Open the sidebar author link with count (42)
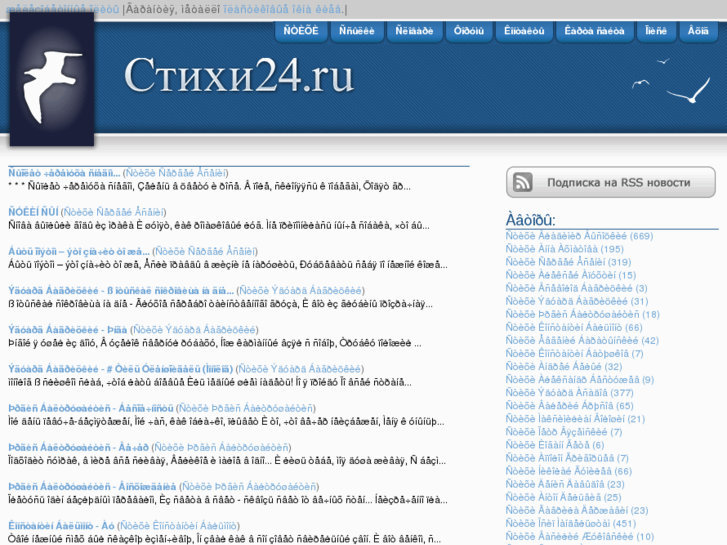The width and height of the screenshot is (727, 545). pos(582,340)
